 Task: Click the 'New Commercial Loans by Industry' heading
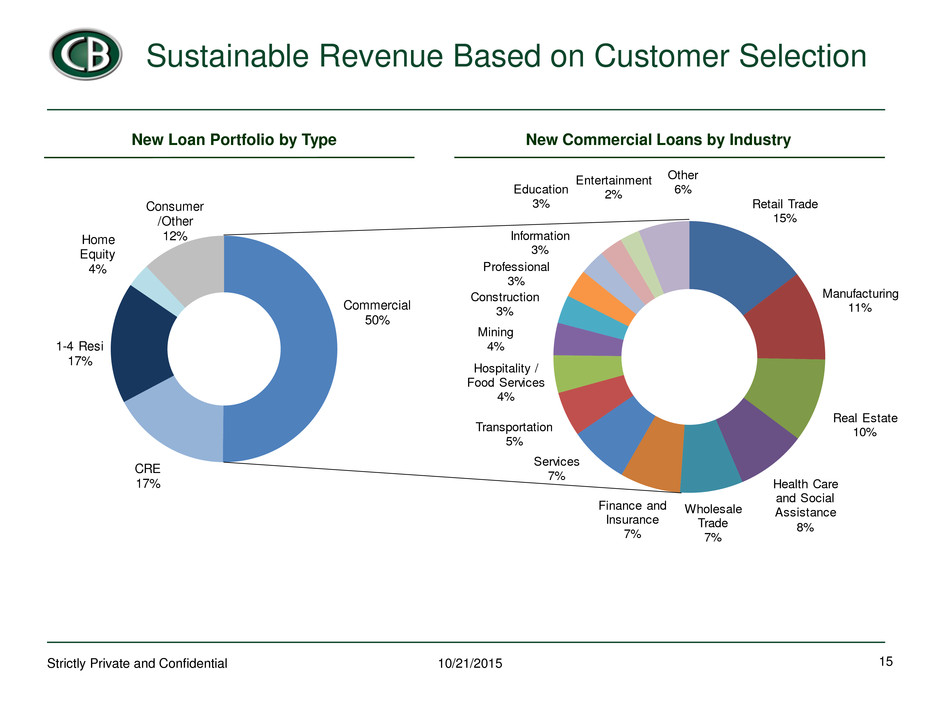[658, 140]
